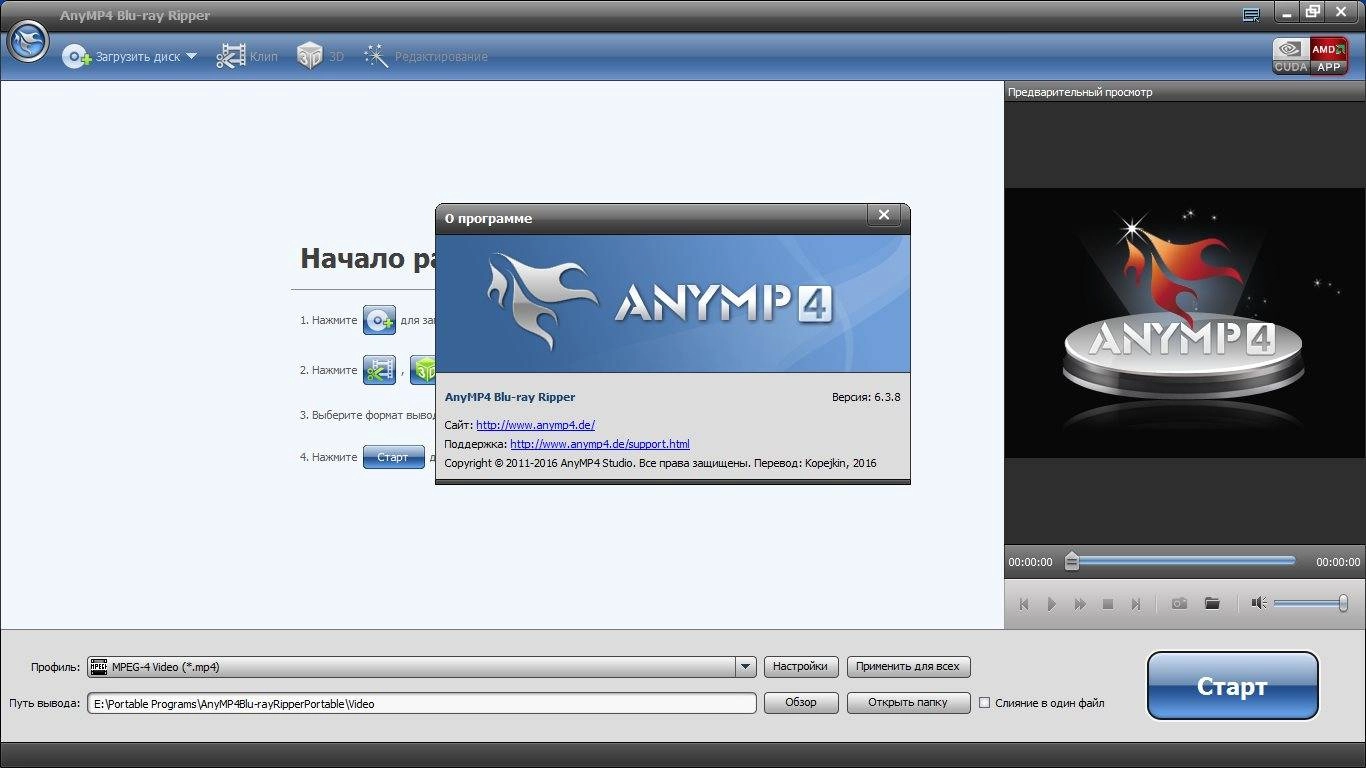Open the Клип clip tool
This screenshot has height=768, width=1366.
tap(247, 57)
